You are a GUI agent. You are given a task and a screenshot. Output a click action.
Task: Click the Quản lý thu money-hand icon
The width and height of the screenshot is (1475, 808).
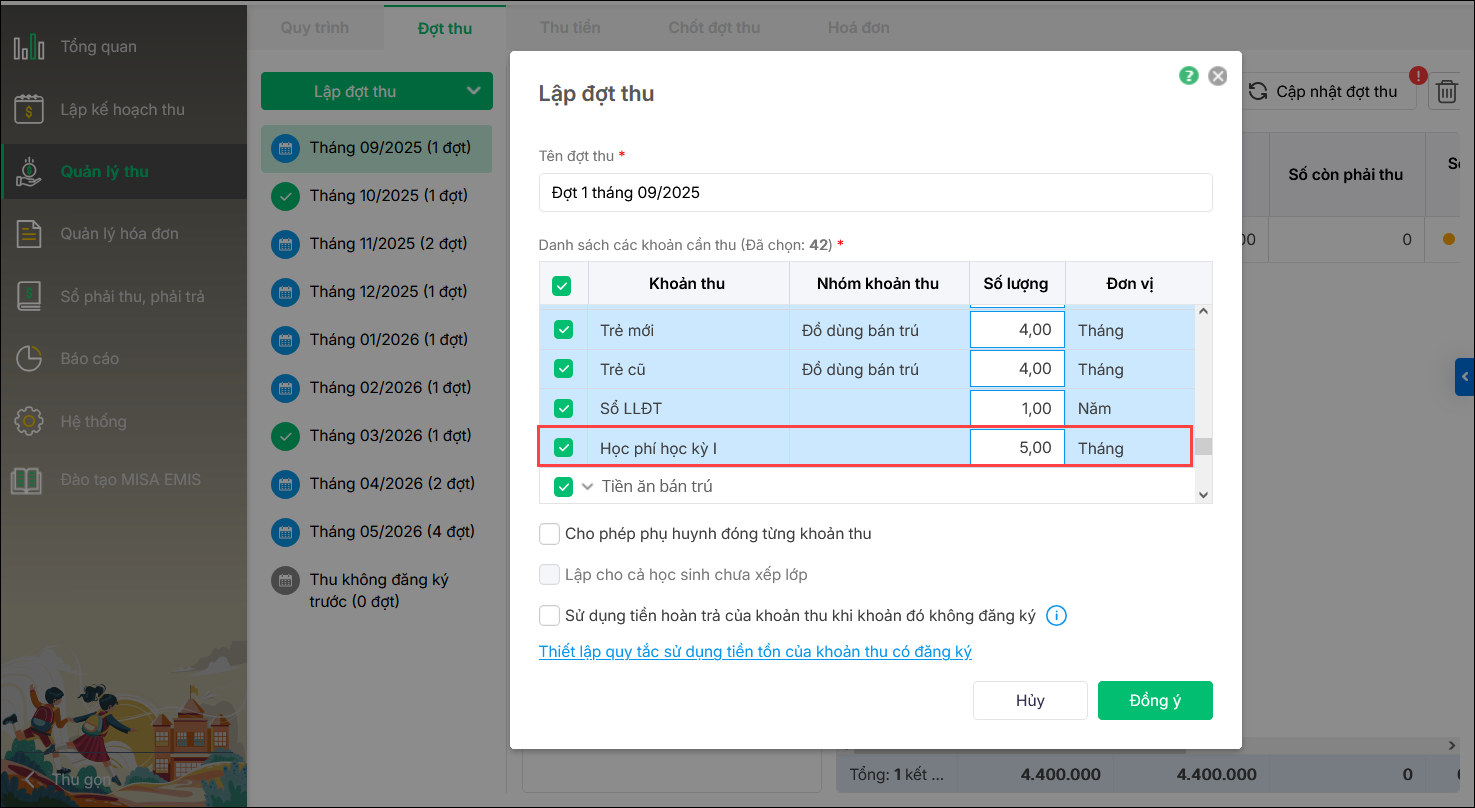[x=29, y=171]
